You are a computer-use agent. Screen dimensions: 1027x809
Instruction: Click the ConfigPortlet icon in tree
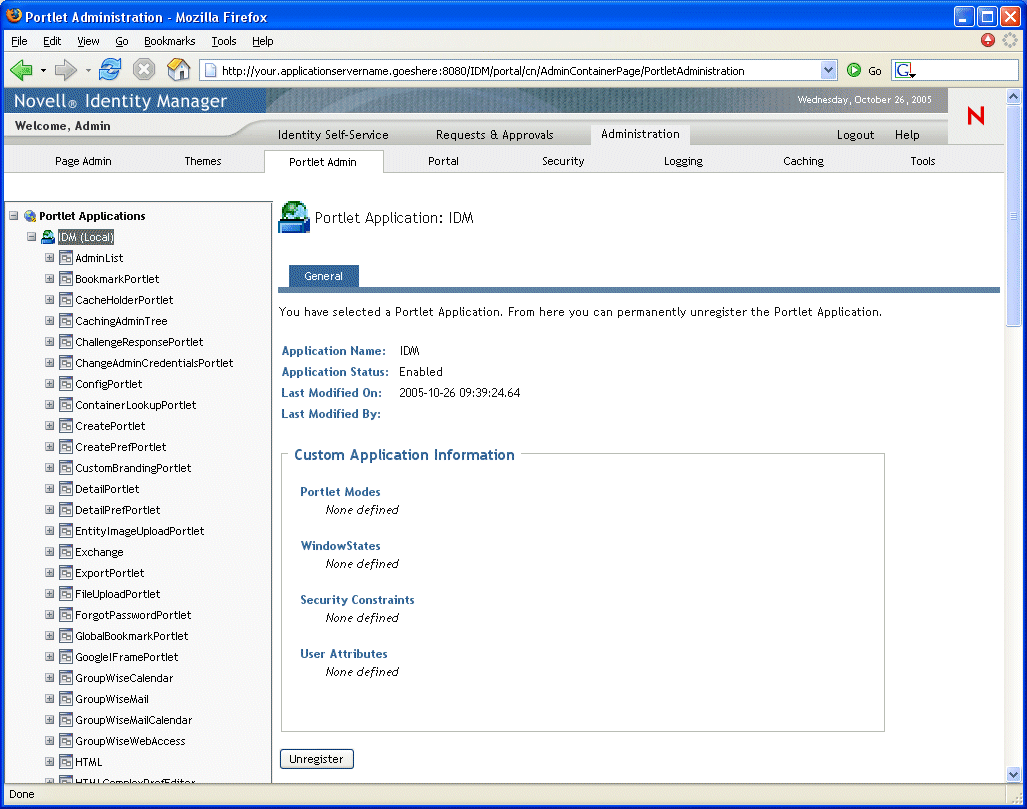[x=65, y=384]
